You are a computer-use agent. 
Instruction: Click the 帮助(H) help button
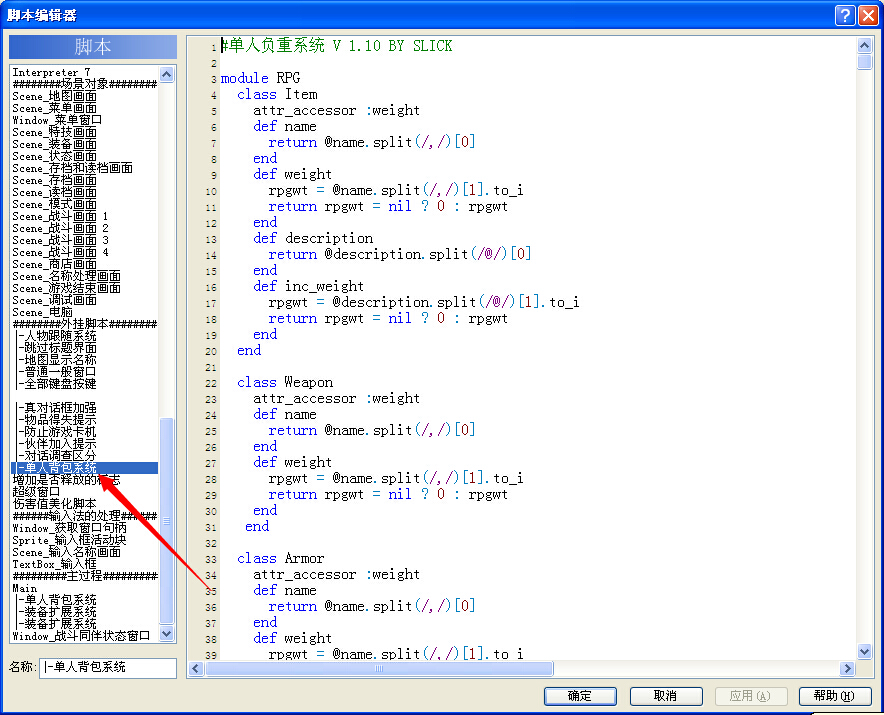coord(834,696)
